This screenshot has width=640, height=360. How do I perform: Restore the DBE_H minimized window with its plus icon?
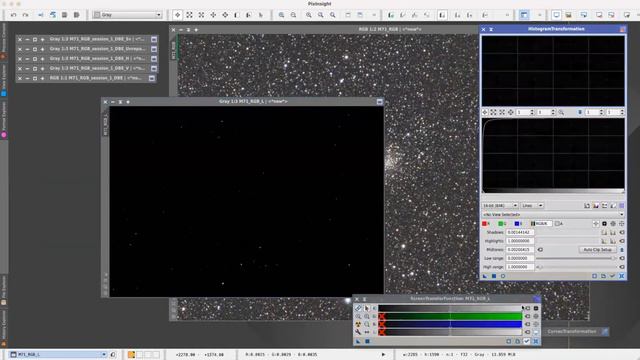point(42,59)
